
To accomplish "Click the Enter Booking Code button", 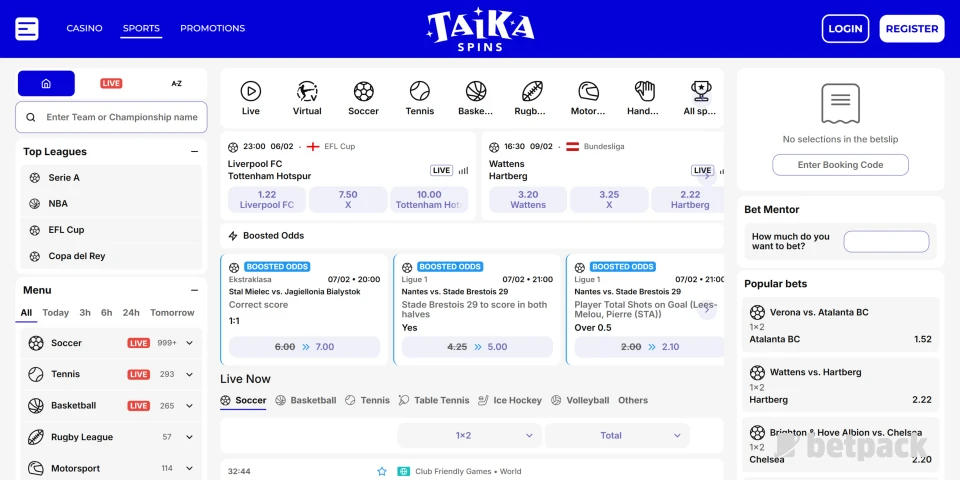I will tap(840, 165).
